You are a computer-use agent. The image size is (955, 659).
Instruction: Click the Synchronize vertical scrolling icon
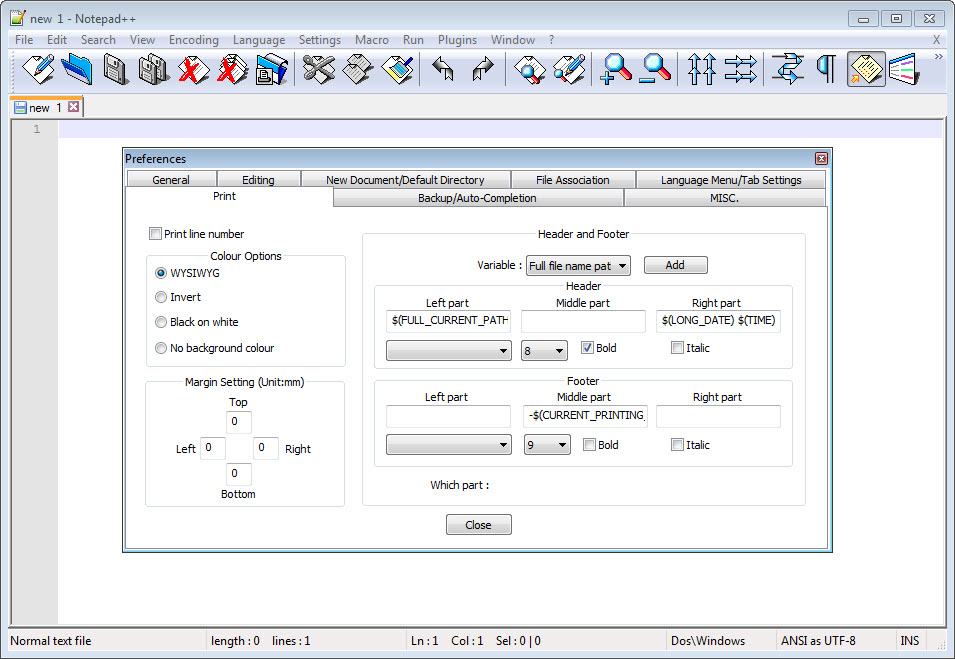pyautogui.click(x=701, y=69)
